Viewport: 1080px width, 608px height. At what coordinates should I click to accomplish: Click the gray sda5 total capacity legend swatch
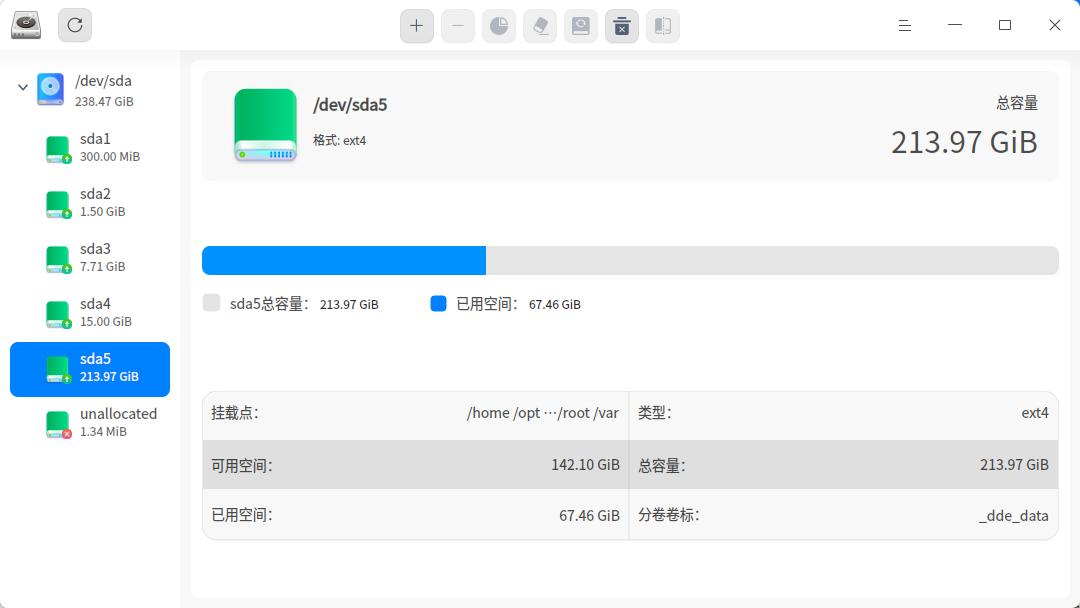(x=211, y=303)
